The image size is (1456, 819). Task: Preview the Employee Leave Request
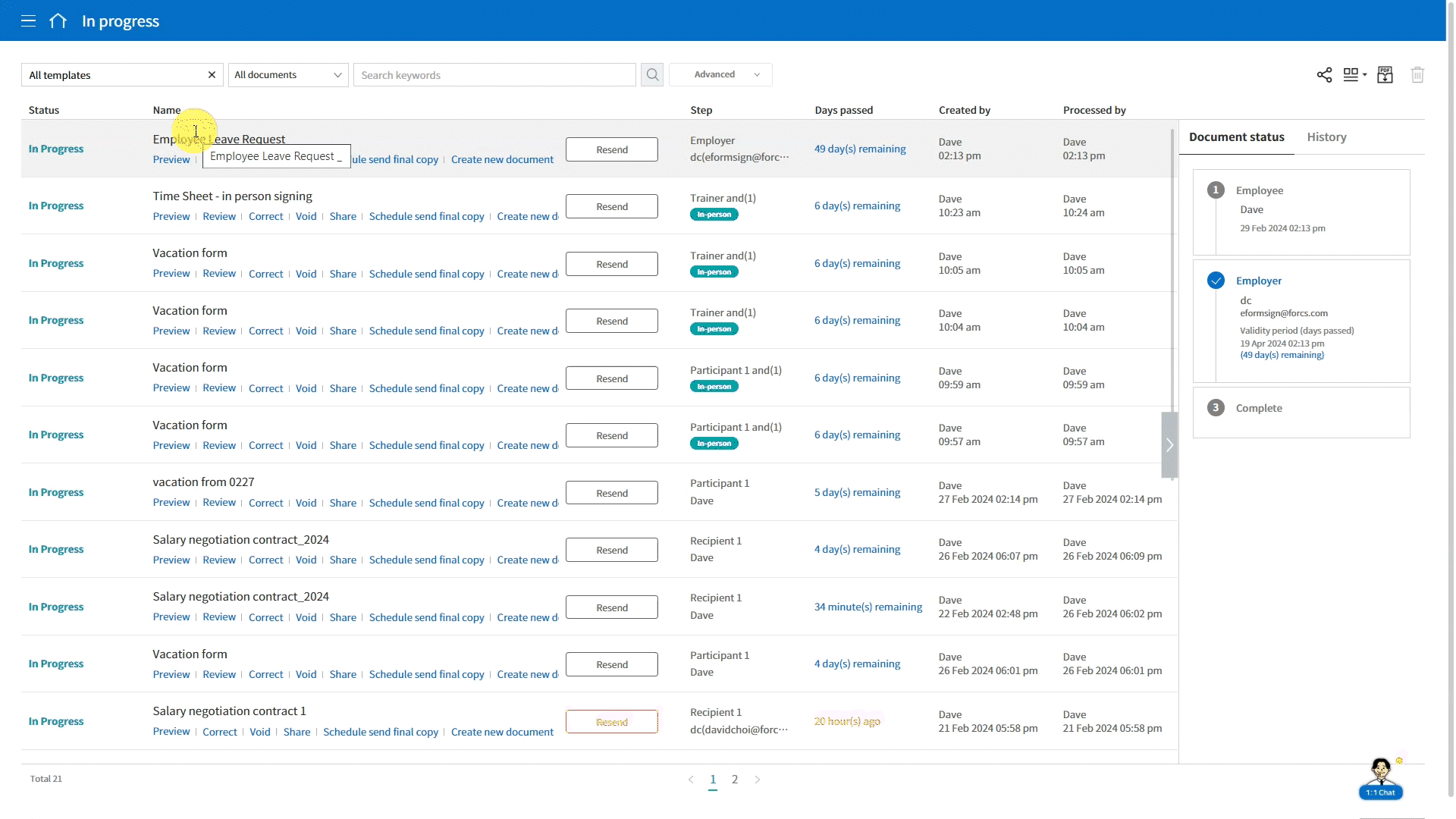click(x=171, y=160)
